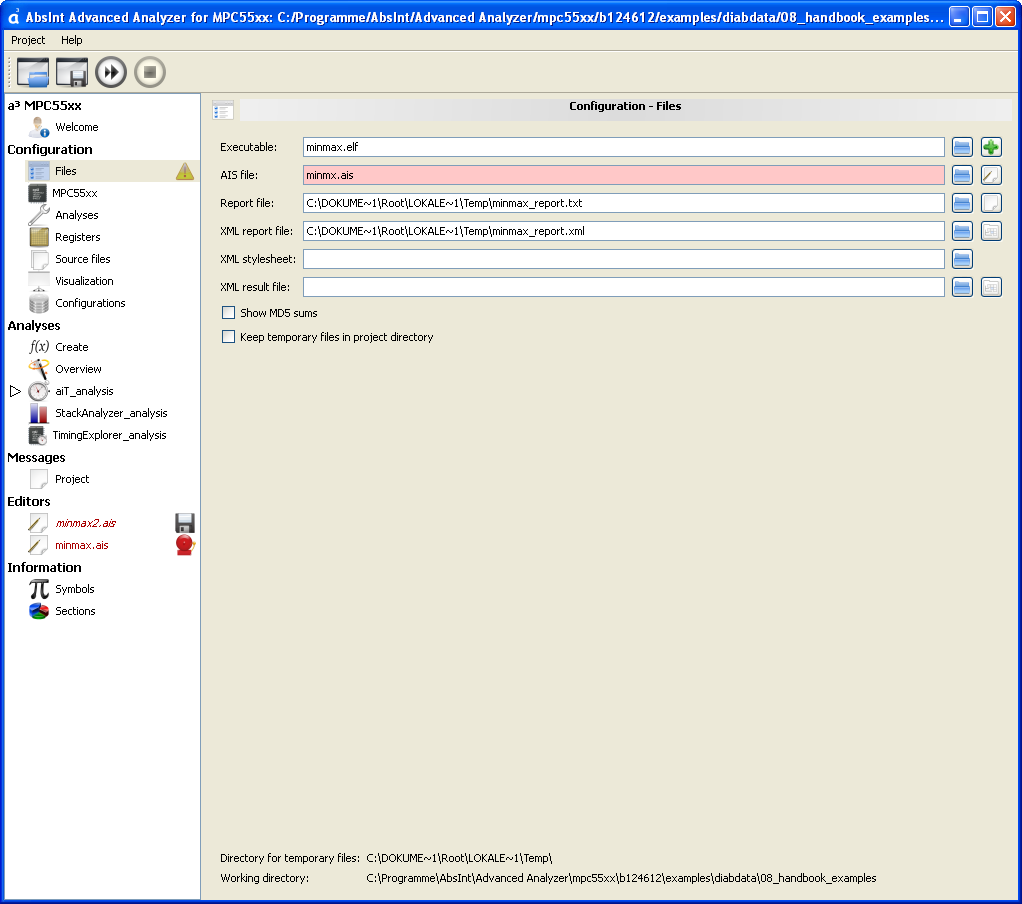Close the AbsInt Advanced Analyzer window
The height and width of the screenshot is (904, 1022).
(1006, 16)
